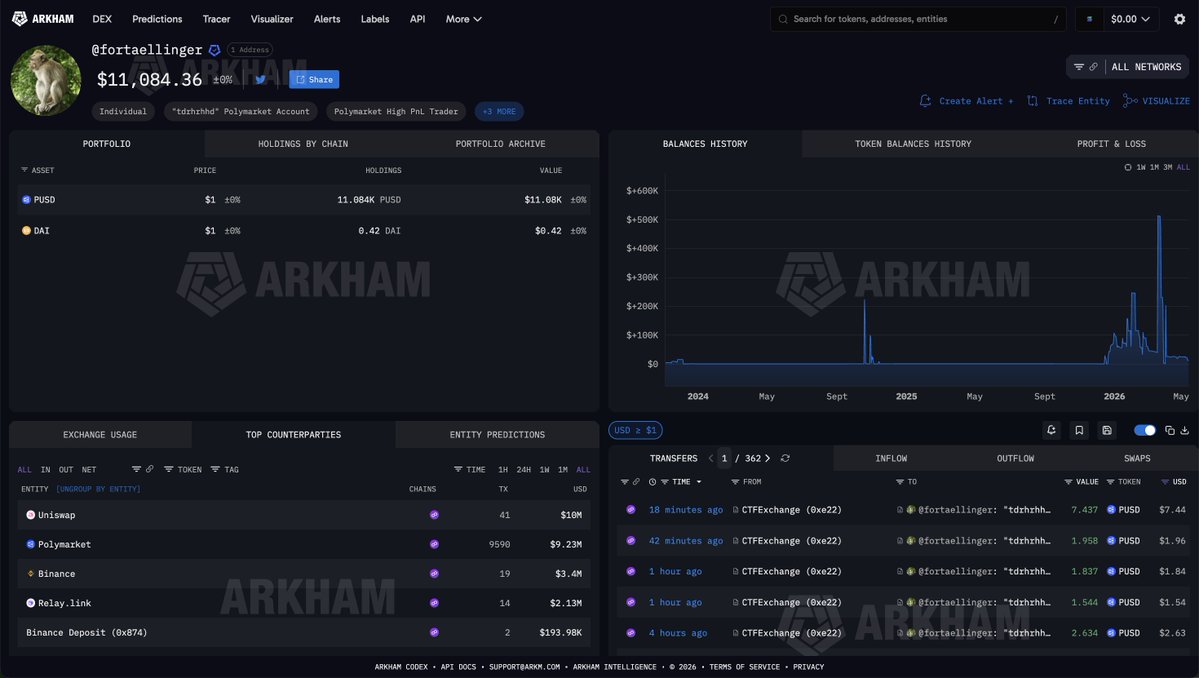Expand the More navigation dropdown
The image size is (1199, 678).
[x=463, y=19]
